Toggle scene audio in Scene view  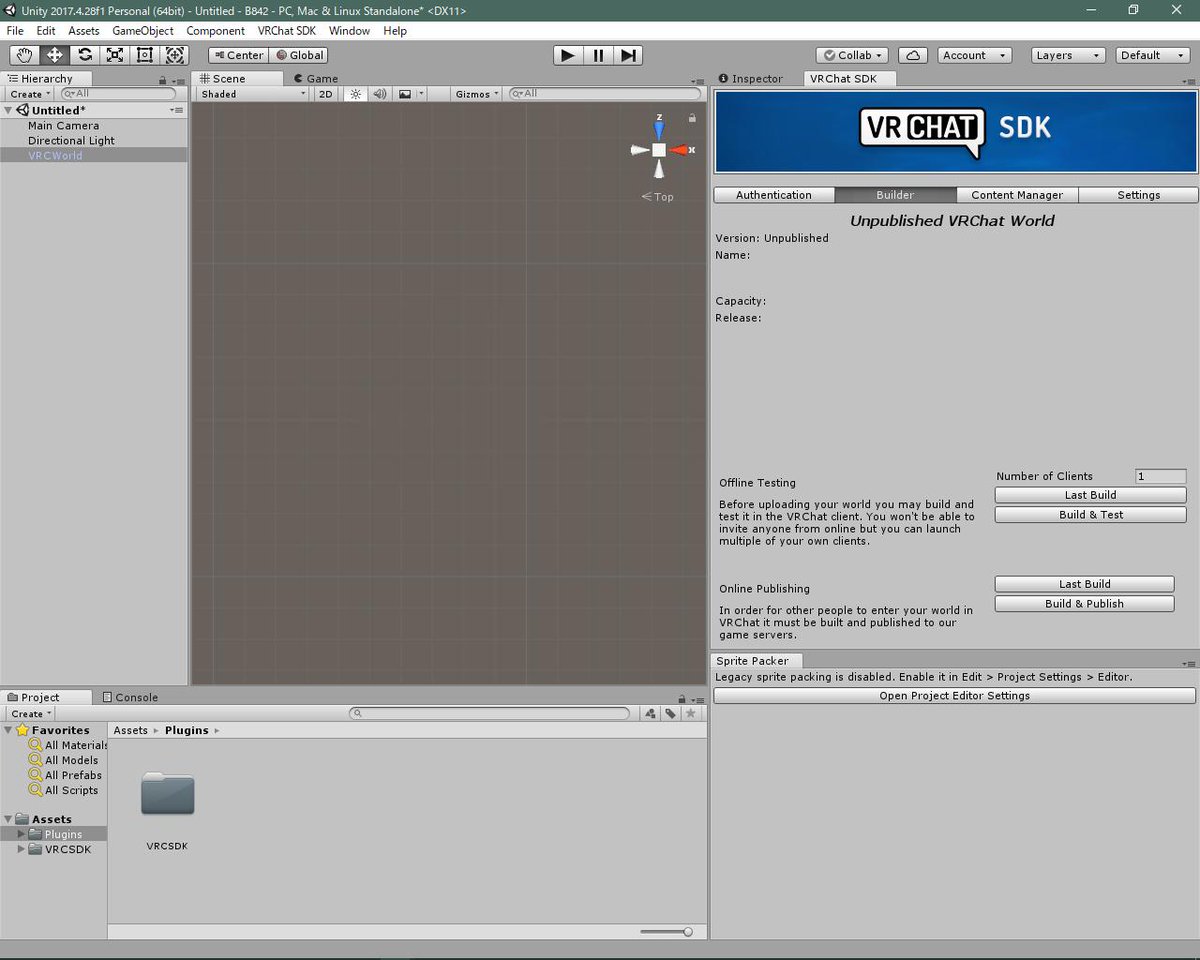pos(380,94)
